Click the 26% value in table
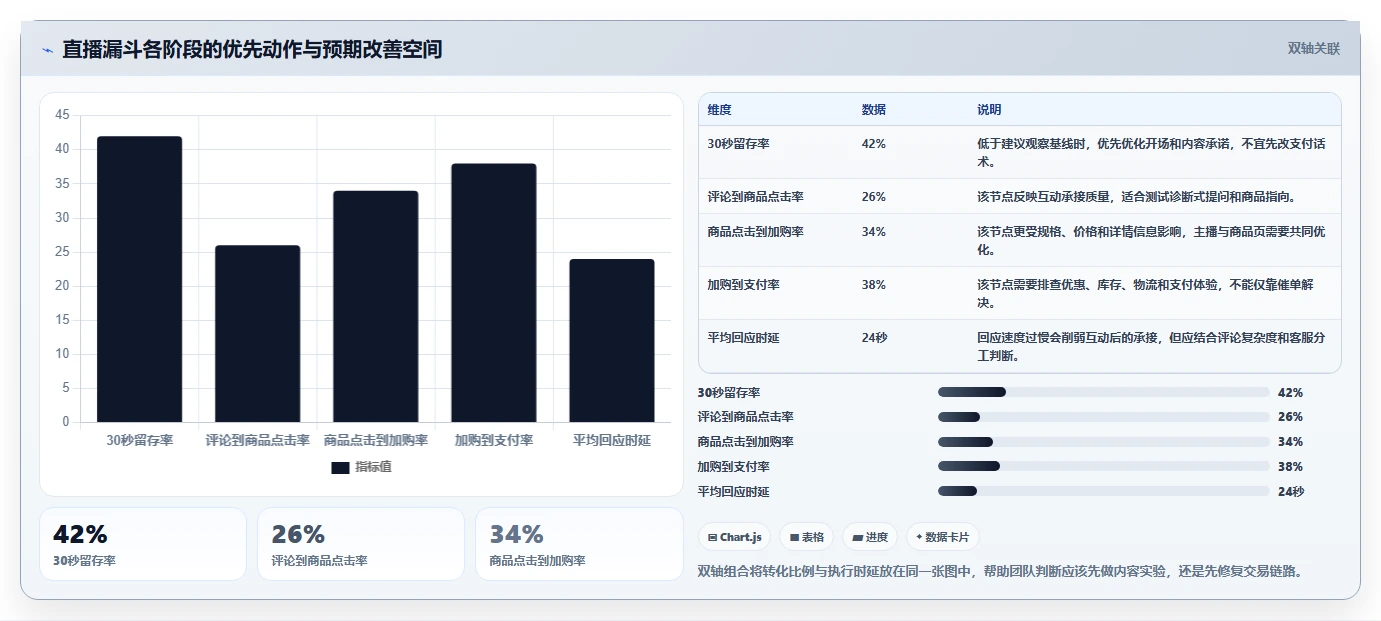The image size is (1381, 621). [x=873, y=197]
